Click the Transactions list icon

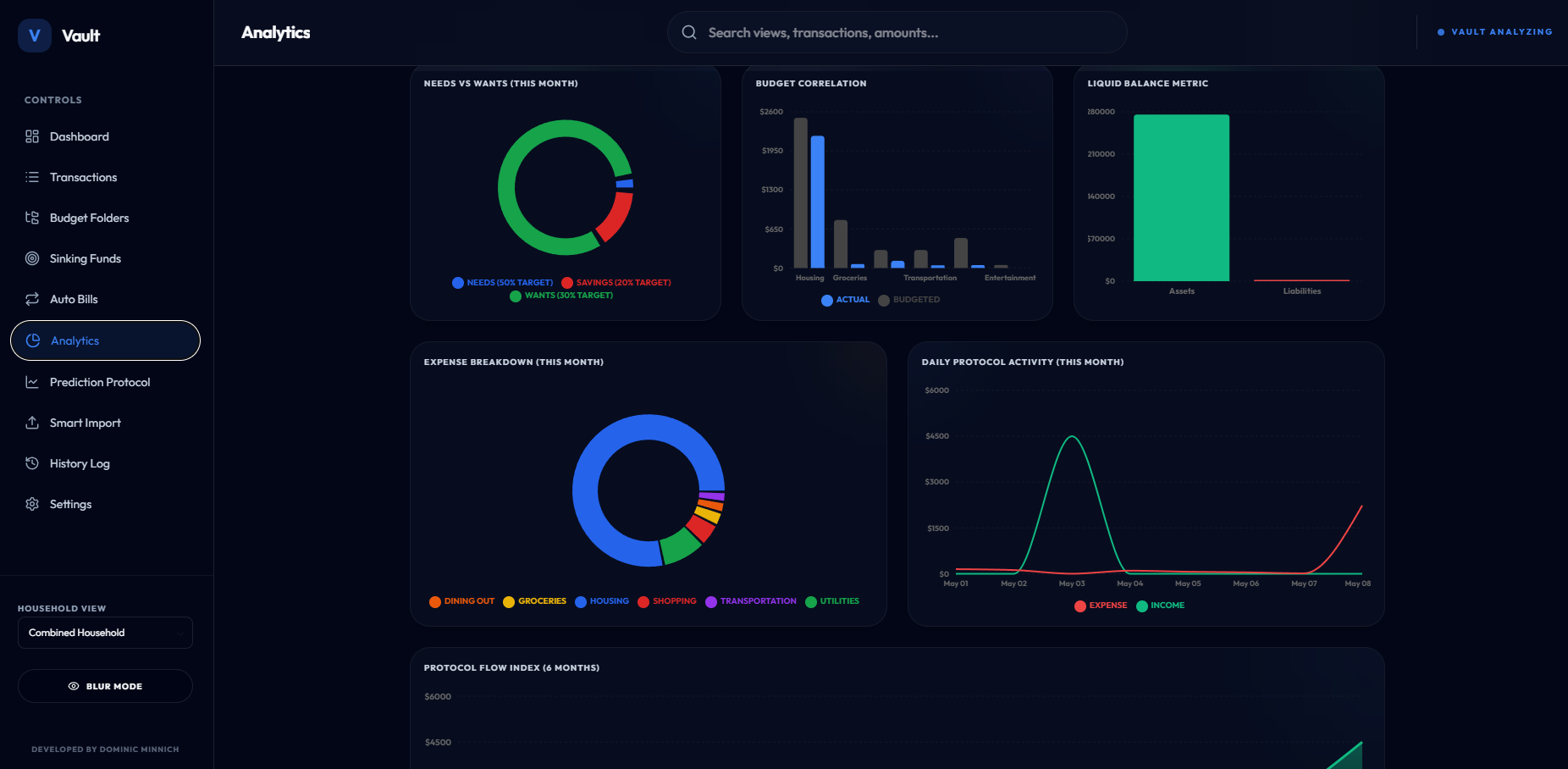[x=32, y=177]
